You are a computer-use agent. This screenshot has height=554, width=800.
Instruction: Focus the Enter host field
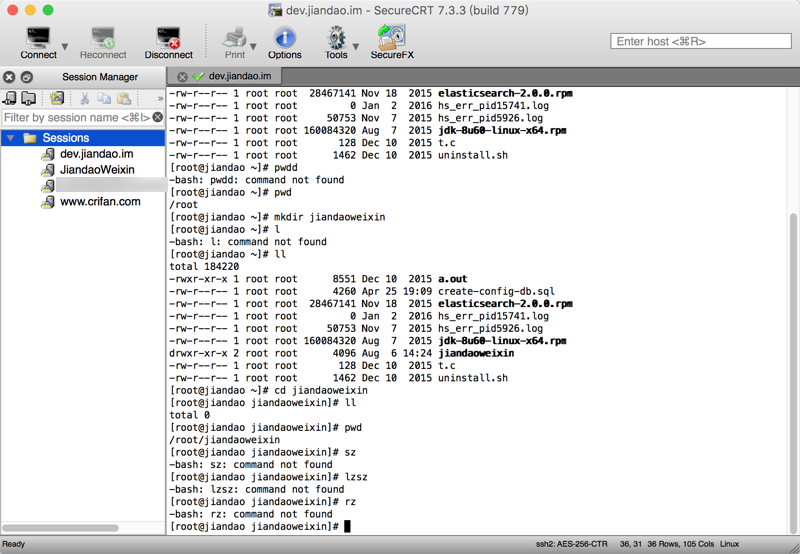pos(701,41)
